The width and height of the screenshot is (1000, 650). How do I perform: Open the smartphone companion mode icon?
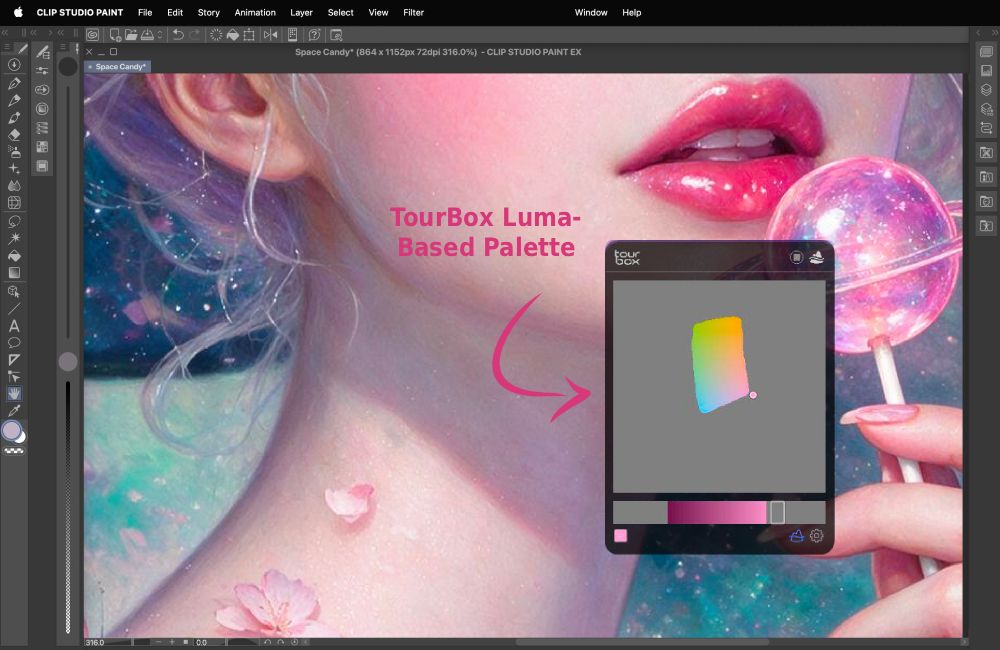(293, 34)
